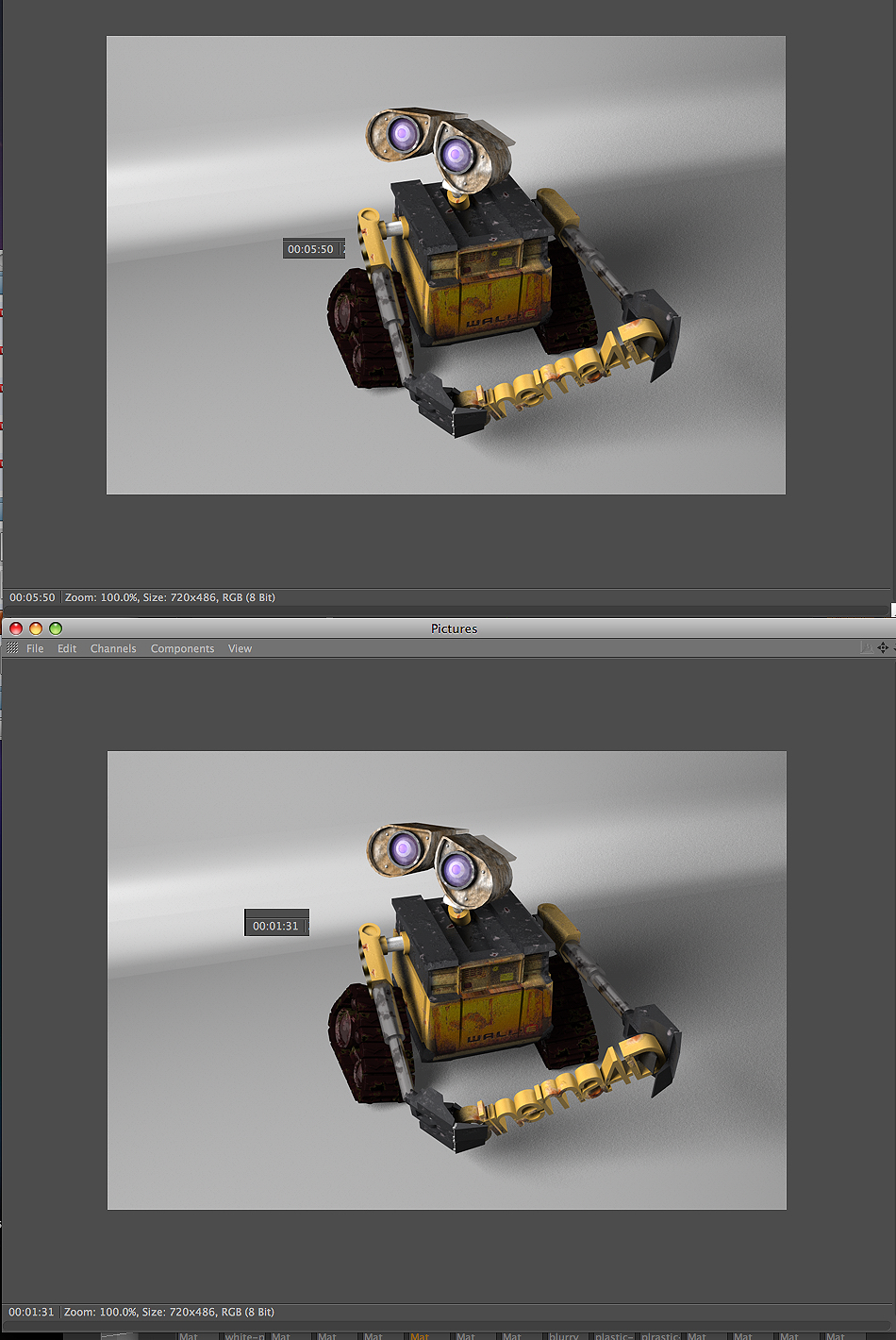
Task: Close the Pictures window with red button
Action: [x=16, y=628]
